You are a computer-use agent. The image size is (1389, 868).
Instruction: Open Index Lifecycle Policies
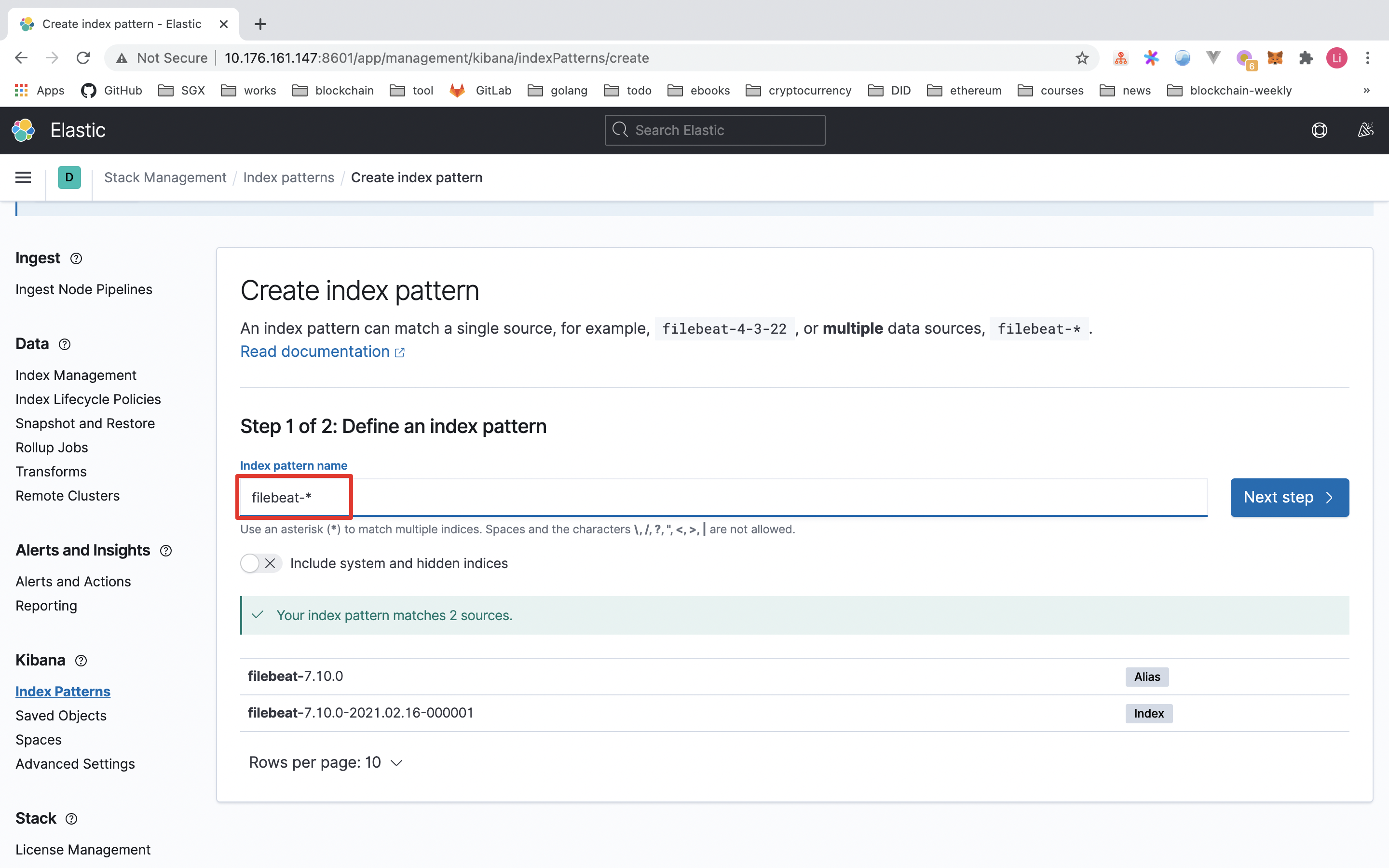tap(88, 399)
